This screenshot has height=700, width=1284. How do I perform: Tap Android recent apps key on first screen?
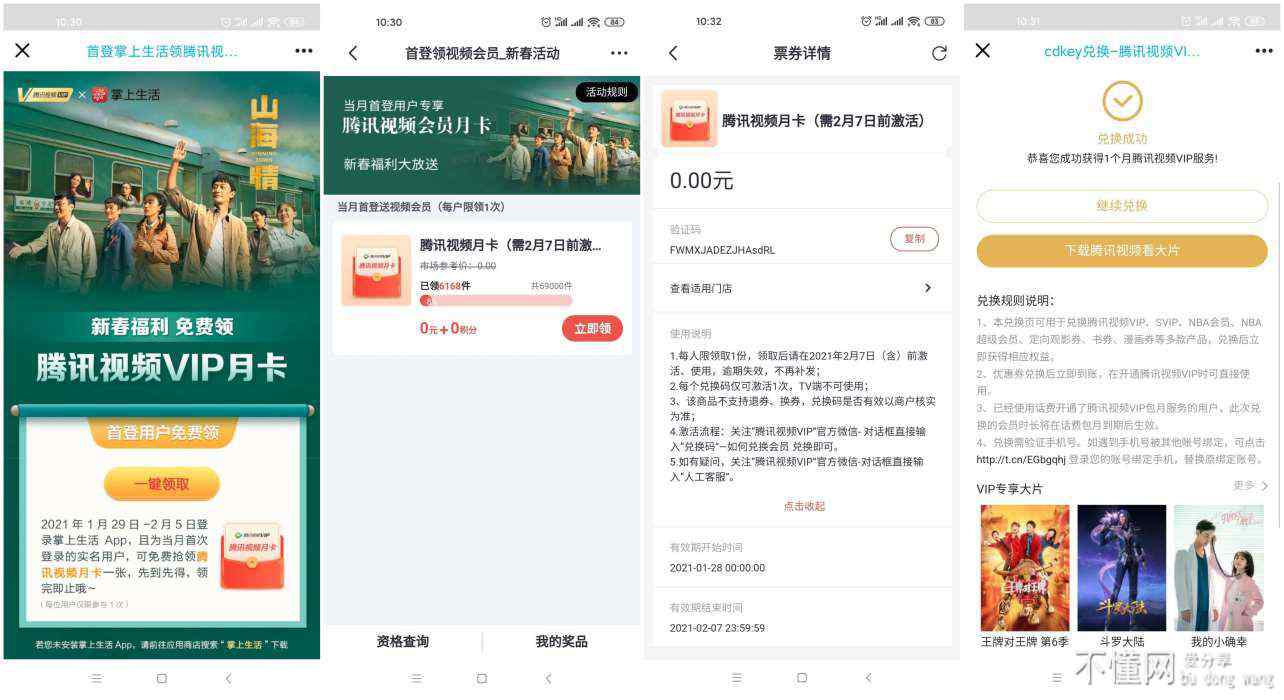96,678
